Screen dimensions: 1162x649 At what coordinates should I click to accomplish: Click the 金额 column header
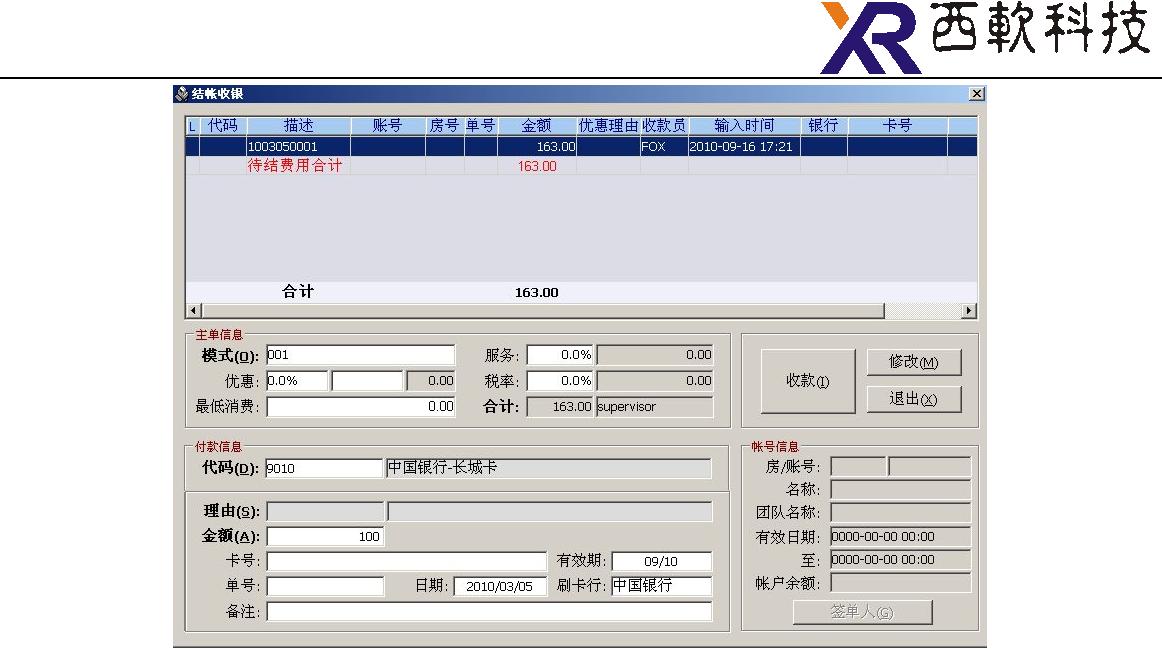click(x=537, y=126)
